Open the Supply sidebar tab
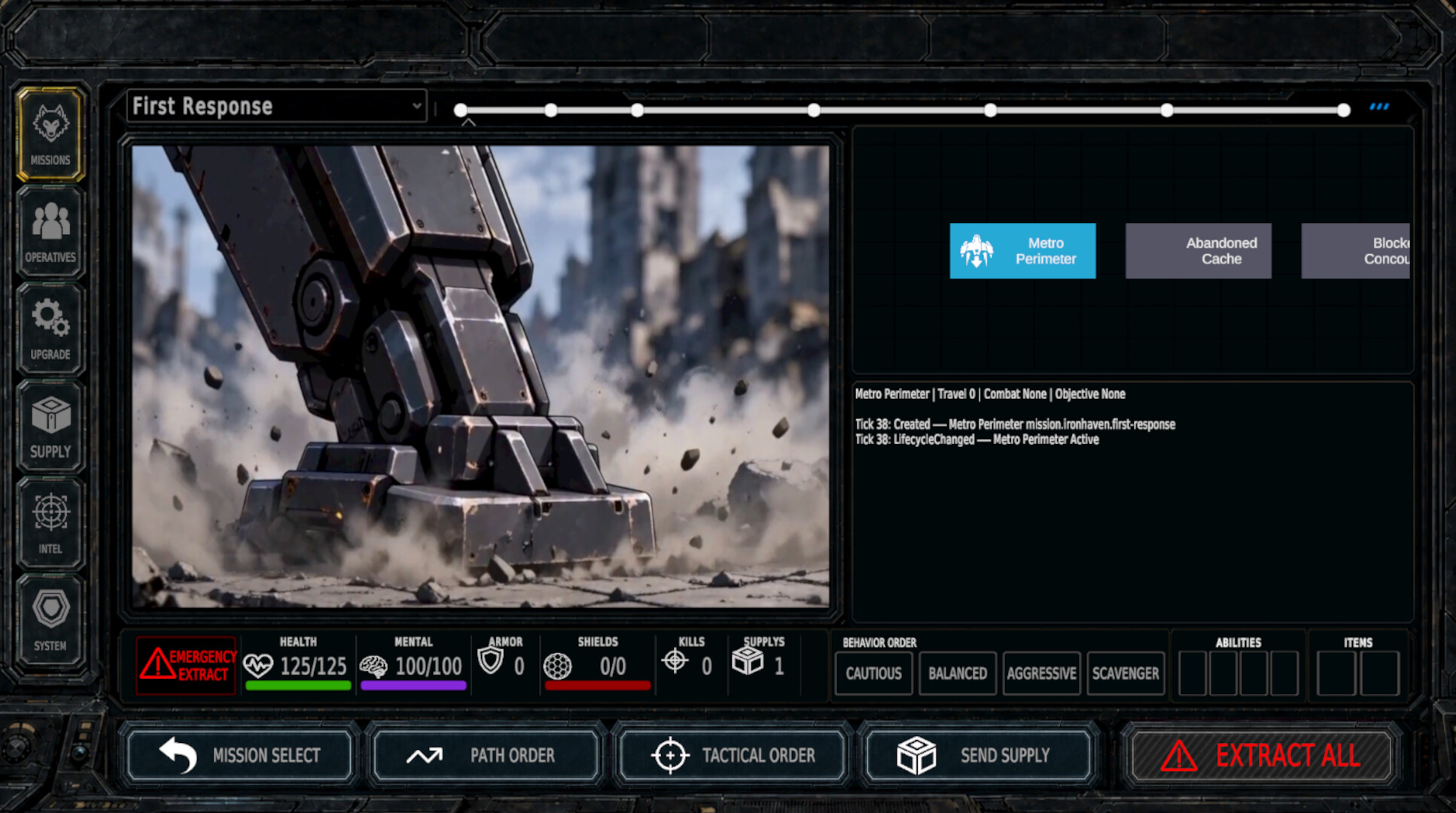This screenshot has height=813, width=1456. (50, 426)
